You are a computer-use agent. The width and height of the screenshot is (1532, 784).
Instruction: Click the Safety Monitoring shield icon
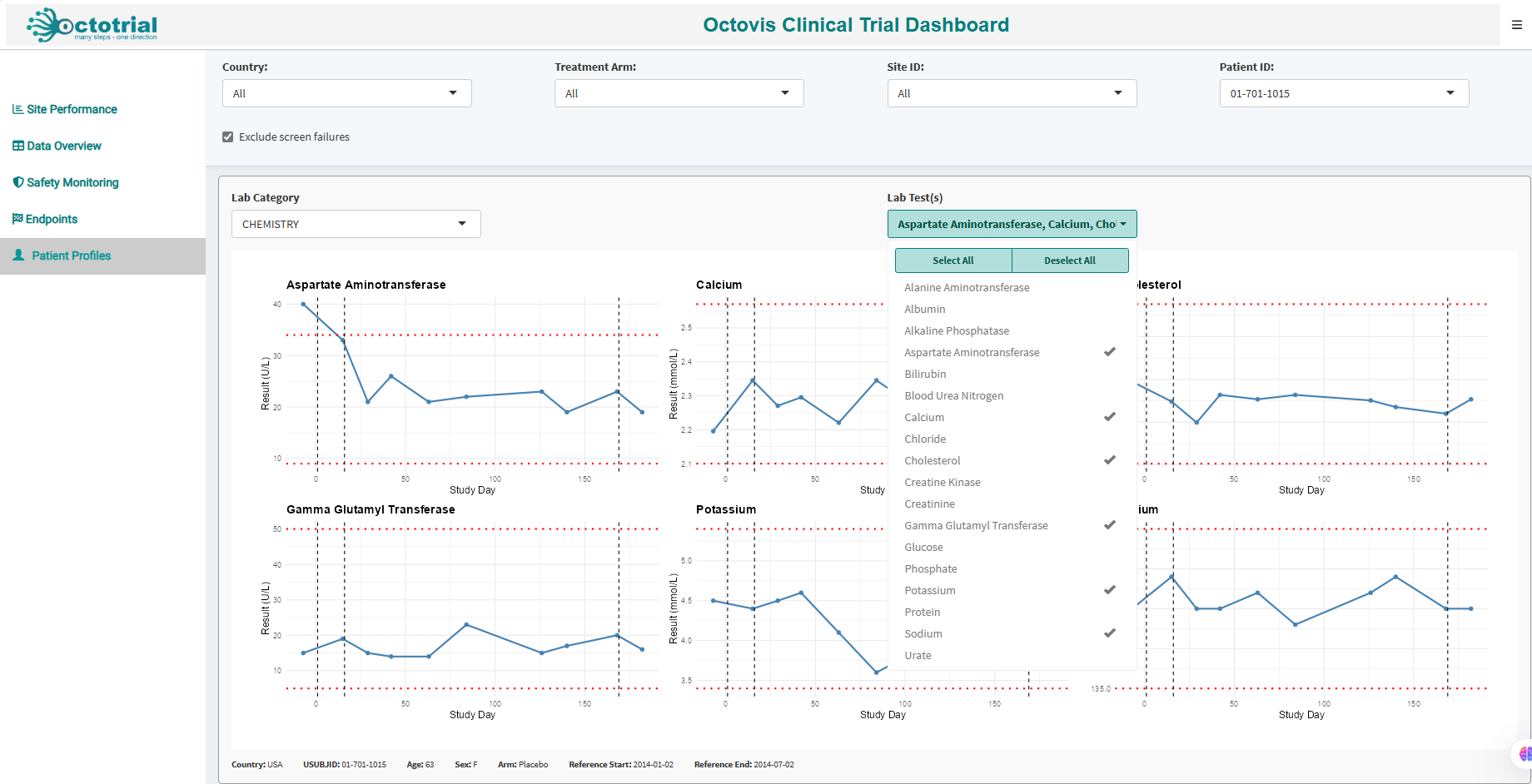click(17, 182)
